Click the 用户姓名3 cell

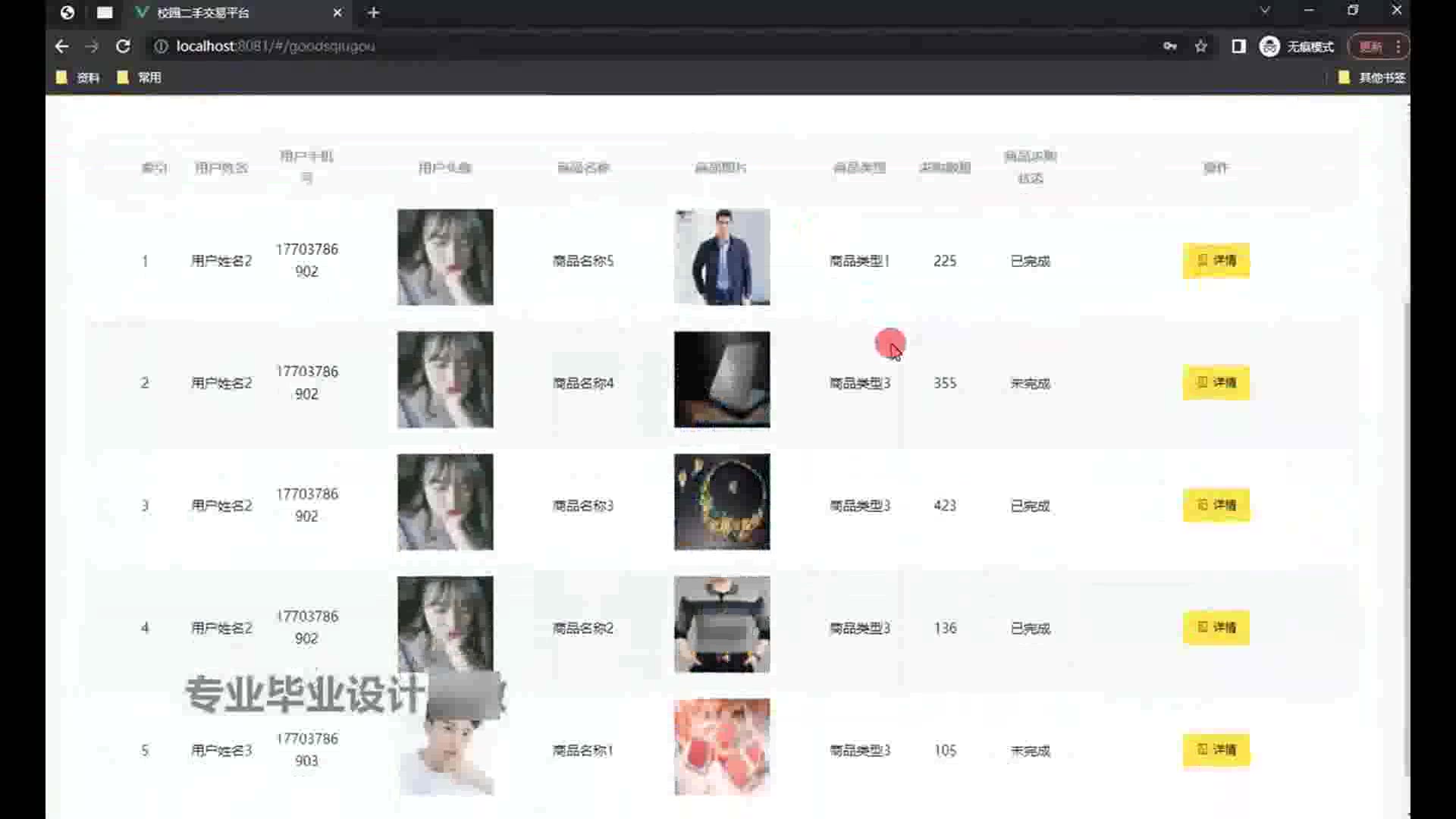221,750
